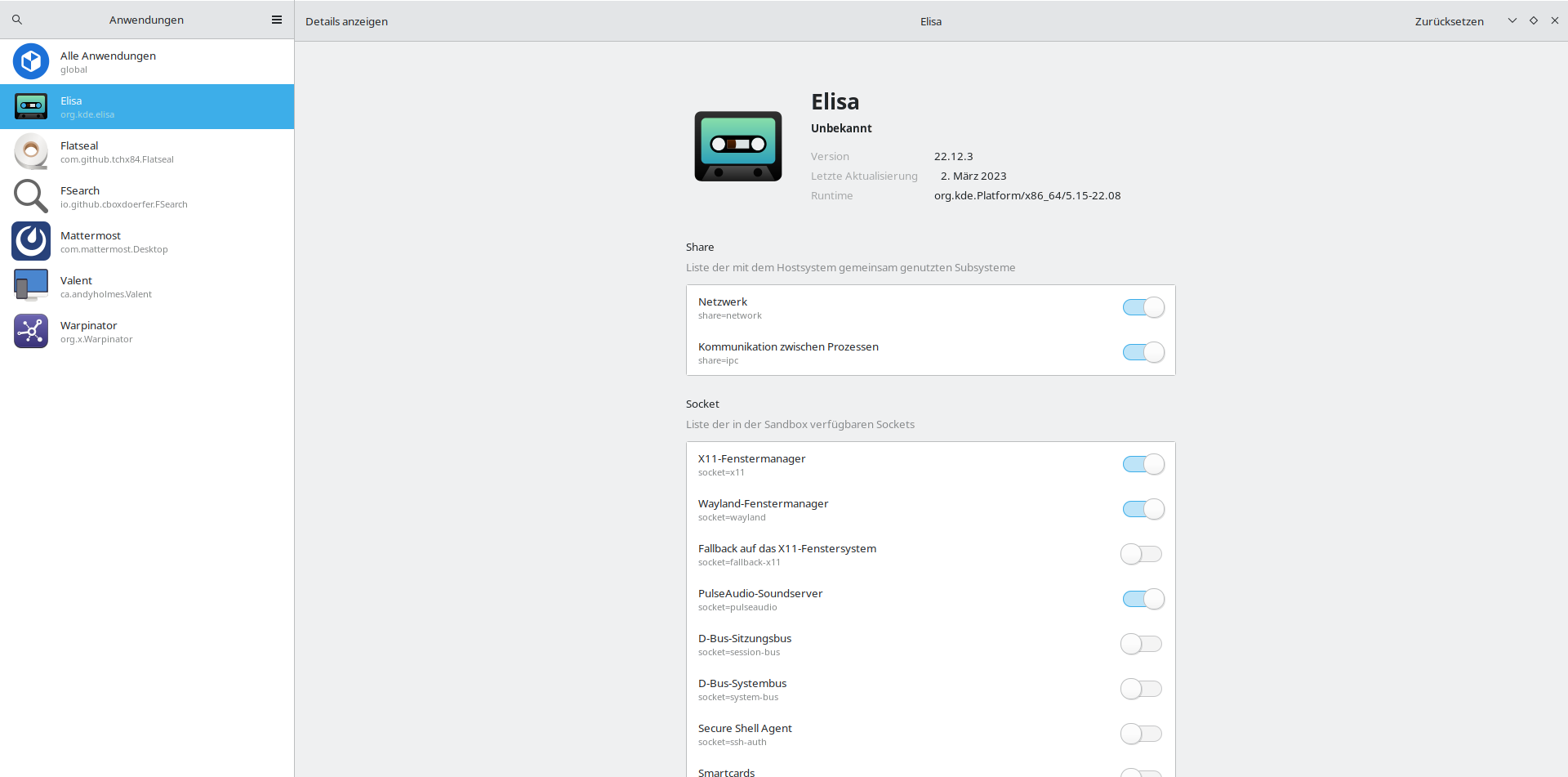
Task: Enable the Fallback auf das X11-Fenstersystem switch
Action: point(1141,555)
